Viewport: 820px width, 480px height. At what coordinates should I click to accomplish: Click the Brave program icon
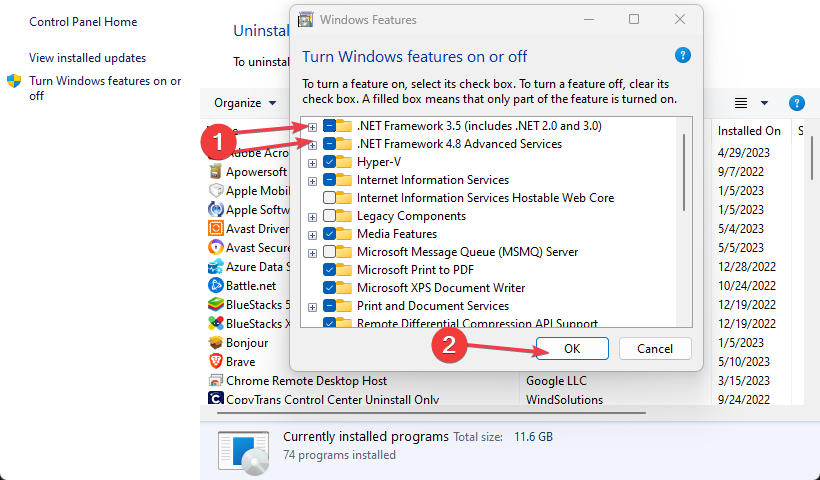coord(215,361)
